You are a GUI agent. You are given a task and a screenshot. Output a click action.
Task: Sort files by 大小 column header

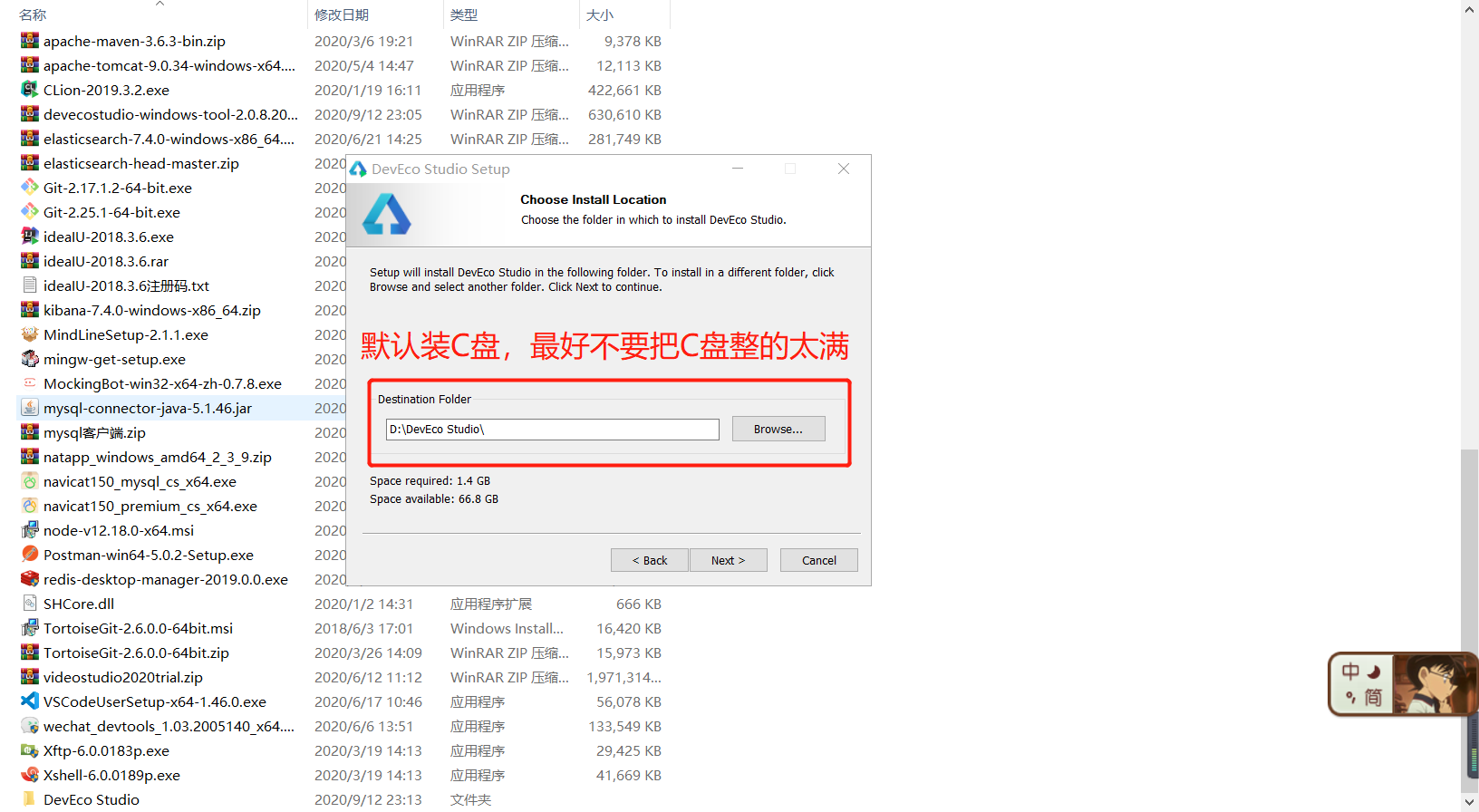pyautogui.click(x=600, y=14)
